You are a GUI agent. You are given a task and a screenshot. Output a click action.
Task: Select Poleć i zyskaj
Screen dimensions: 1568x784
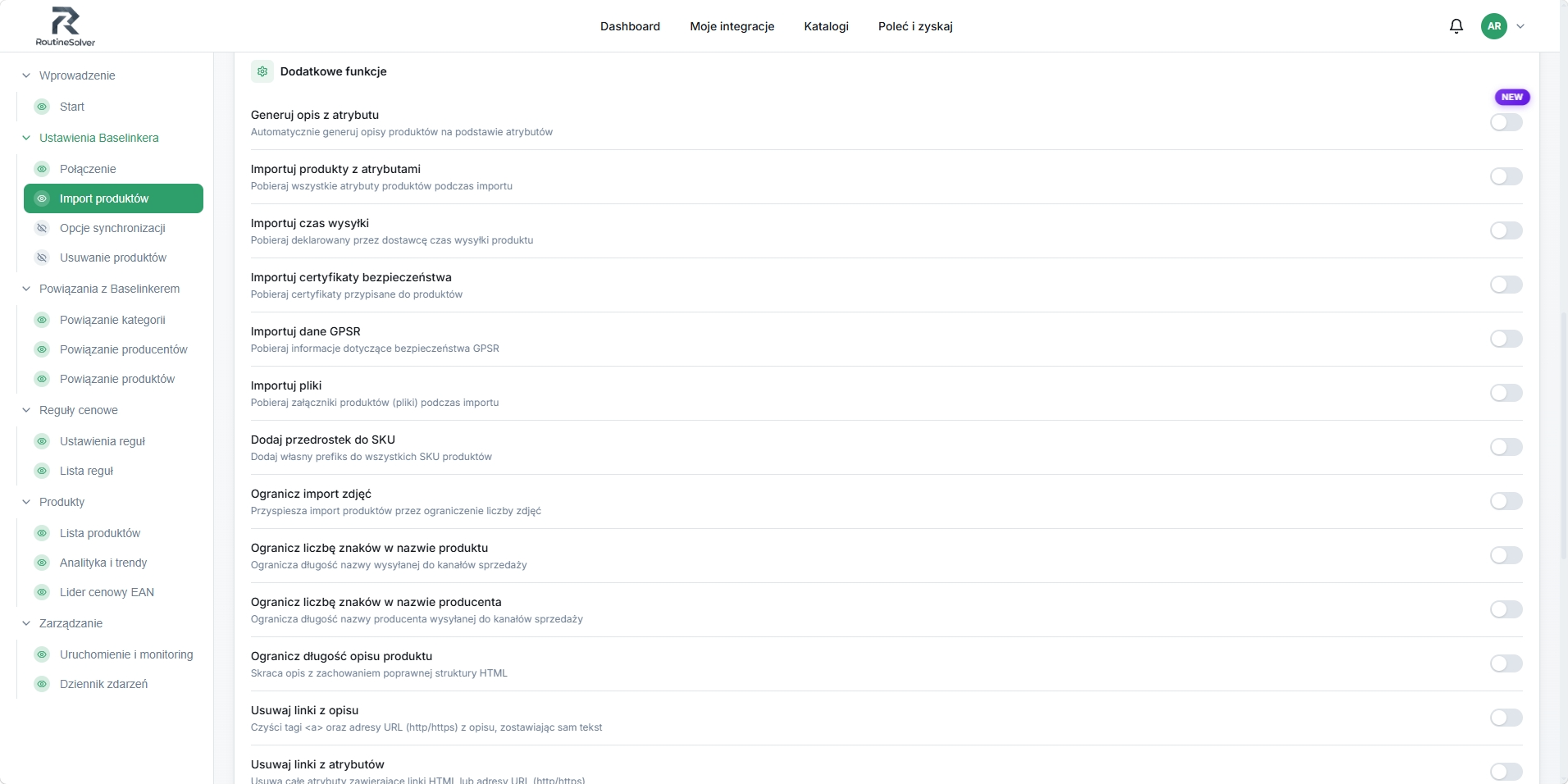(915, 26)
